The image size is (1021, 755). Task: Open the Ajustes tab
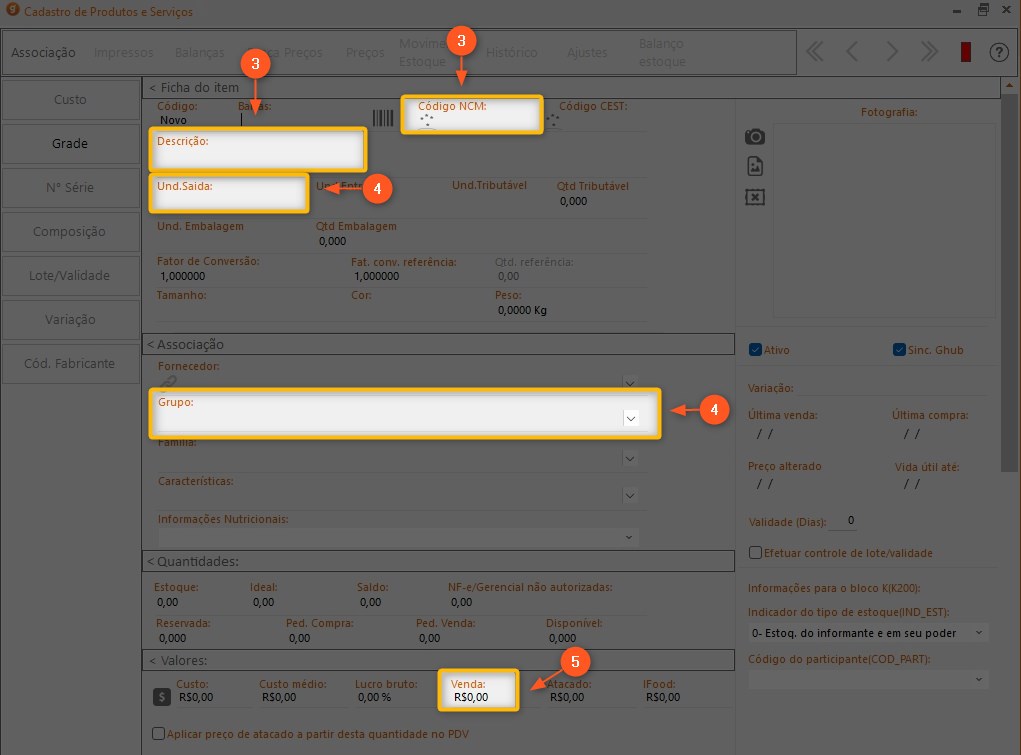[x=587, y=53]
